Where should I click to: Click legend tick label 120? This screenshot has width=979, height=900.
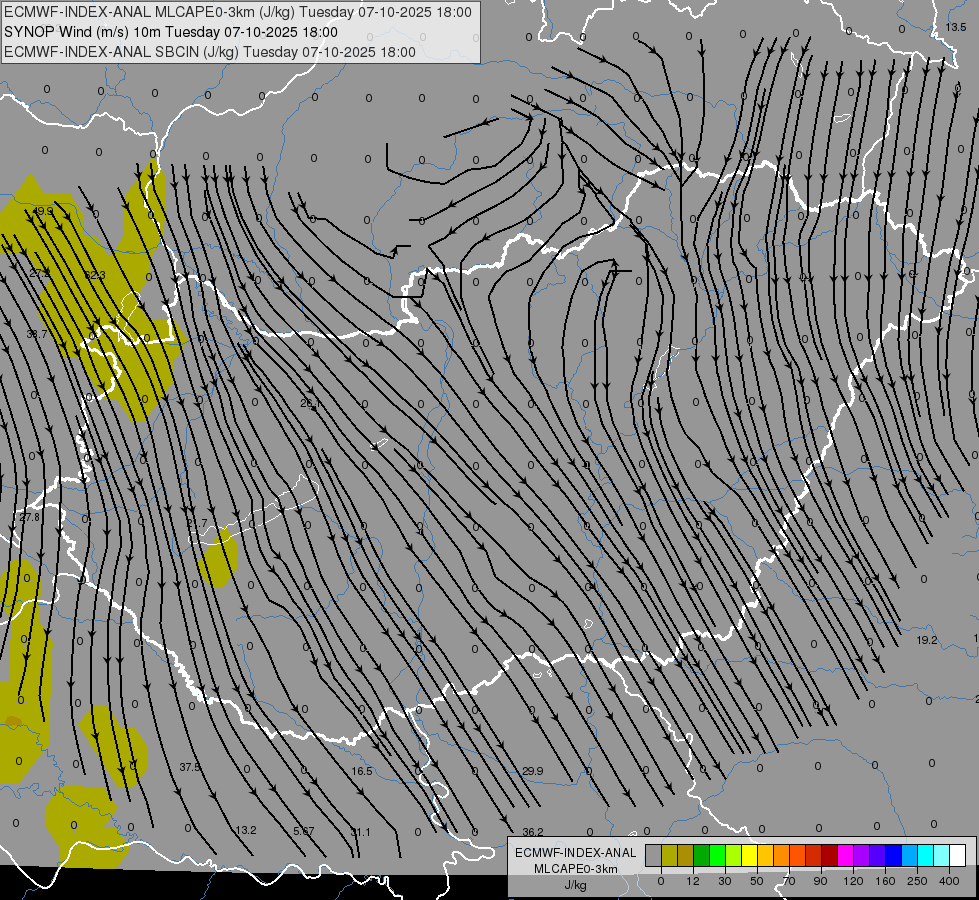[853, 881]
